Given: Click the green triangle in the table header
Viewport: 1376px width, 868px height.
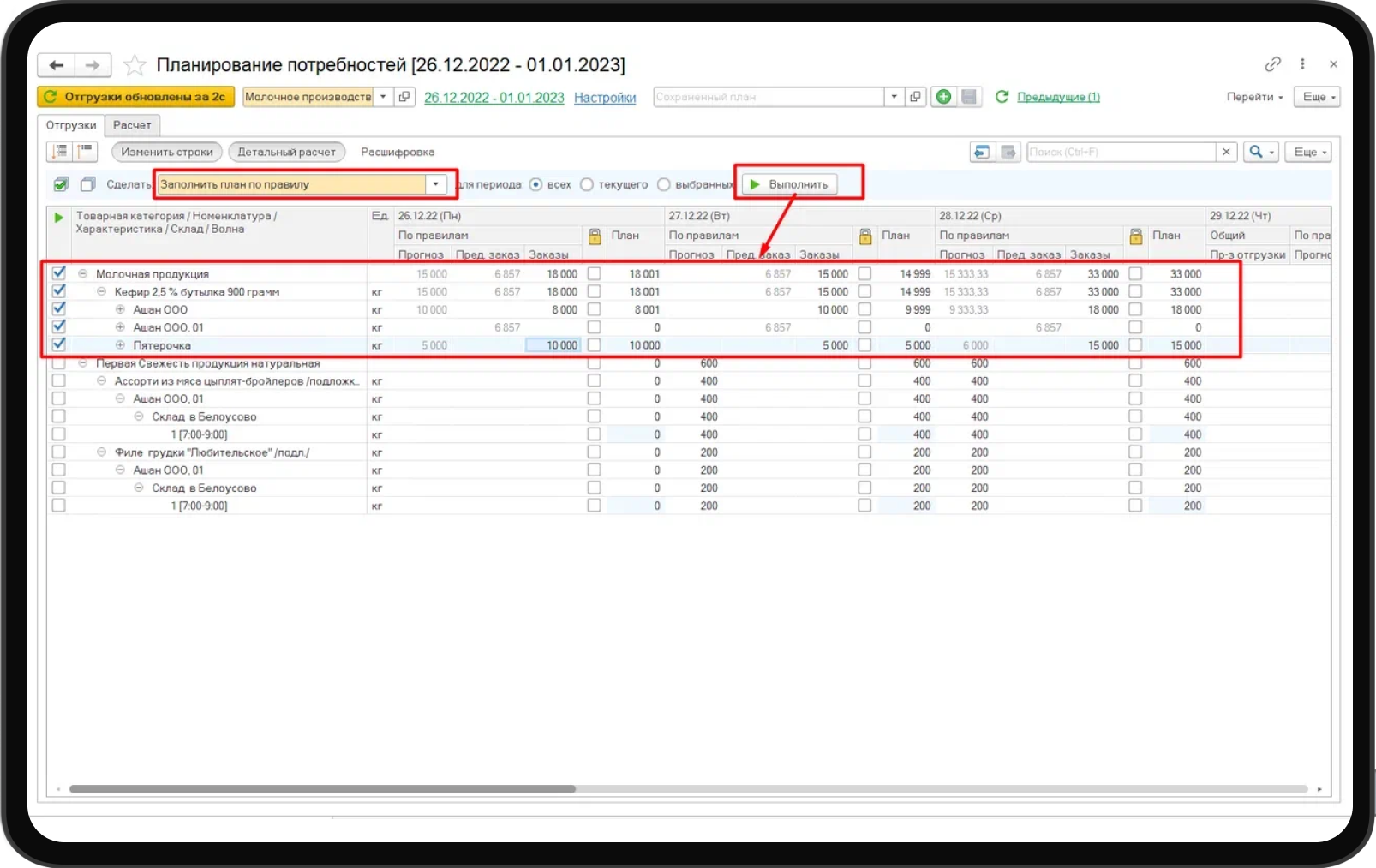Looking at the screenshot, I should coord(59,218).
